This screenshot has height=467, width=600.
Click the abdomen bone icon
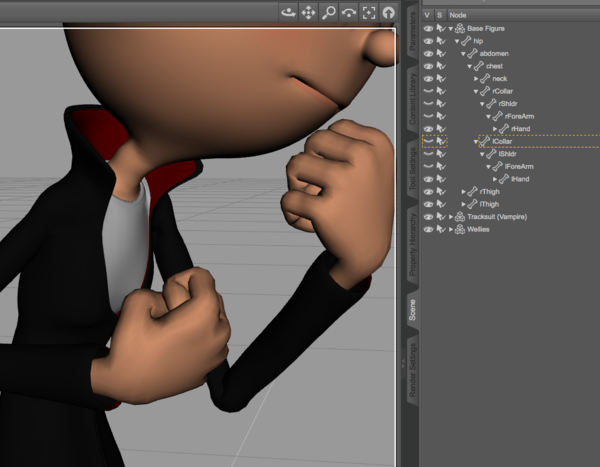472,54
